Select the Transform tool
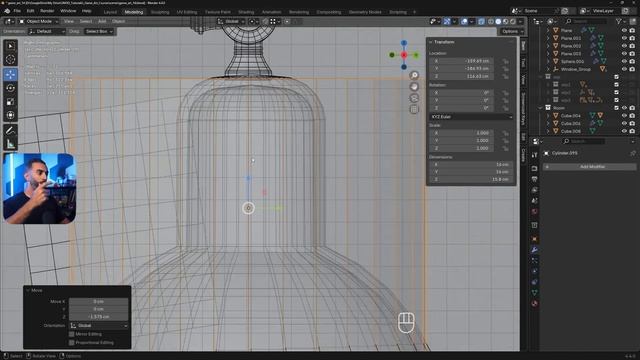This screenshot has height=360, width=640. 10,116
